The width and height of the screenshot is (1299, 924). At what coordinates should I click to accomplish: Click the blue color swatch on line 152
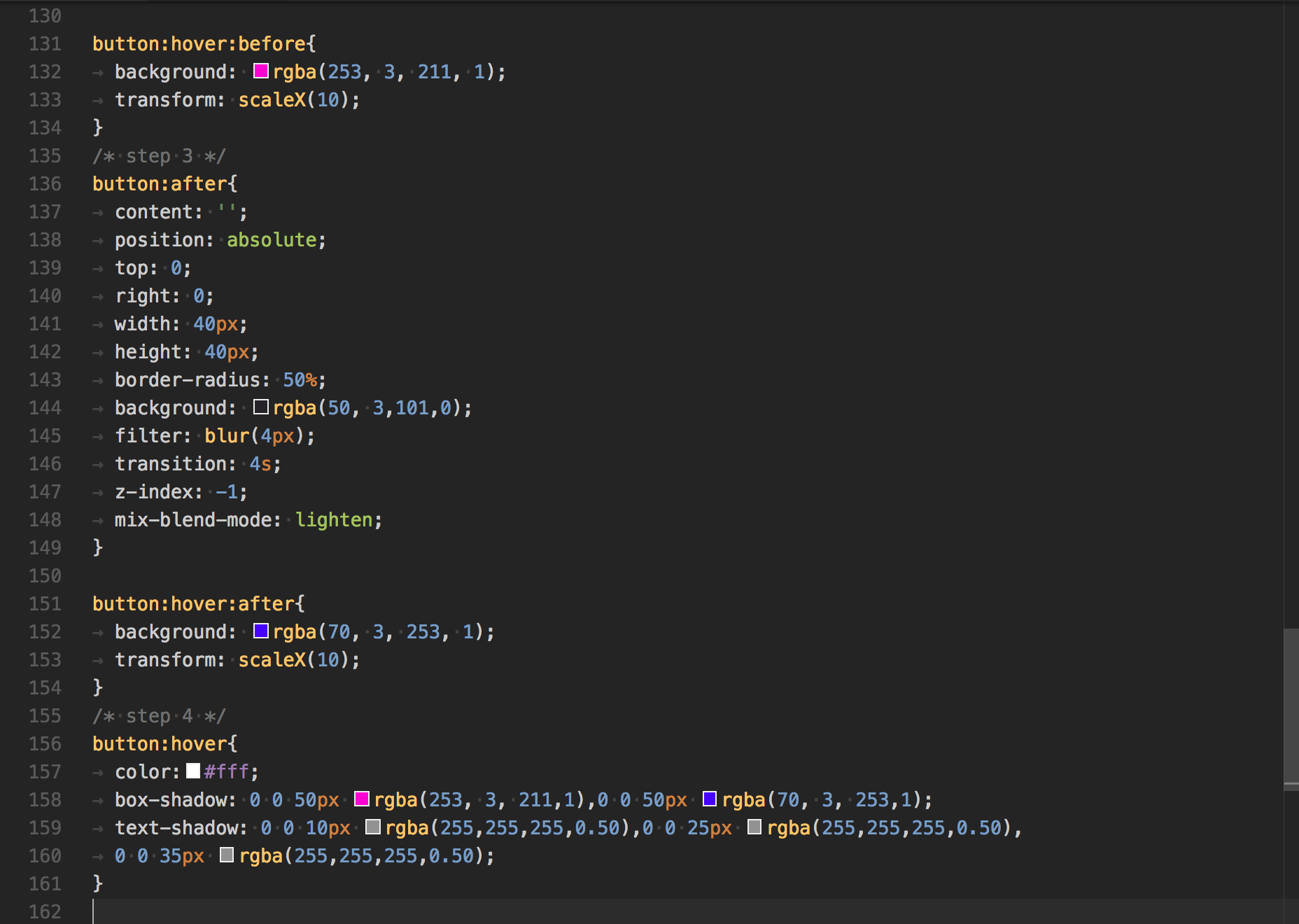click(260, 631)
